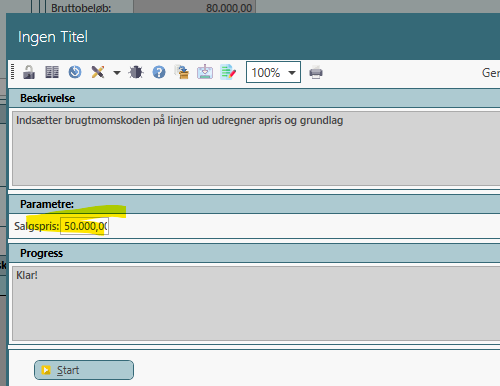Click the toolbar drag handle grip
Screen dimensions: 500x386
(13, 72)
